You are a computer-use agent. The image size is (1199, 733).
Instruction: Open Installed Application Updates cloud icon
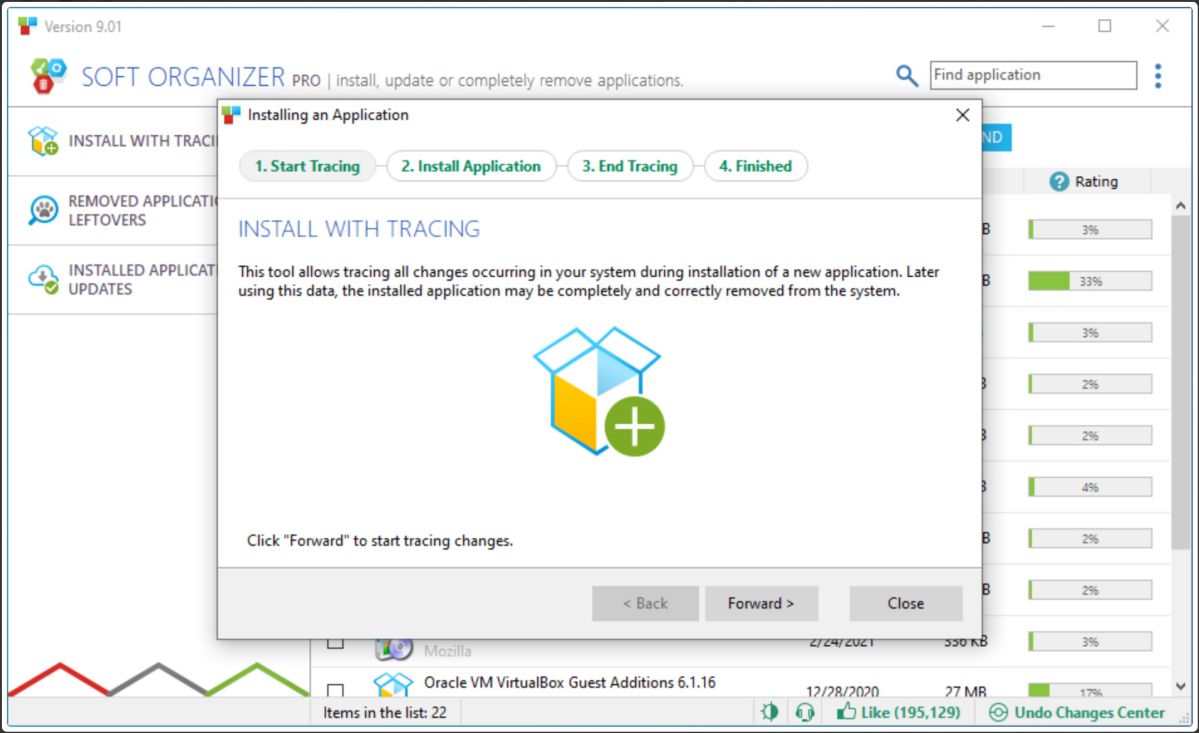tap(43, 279)
